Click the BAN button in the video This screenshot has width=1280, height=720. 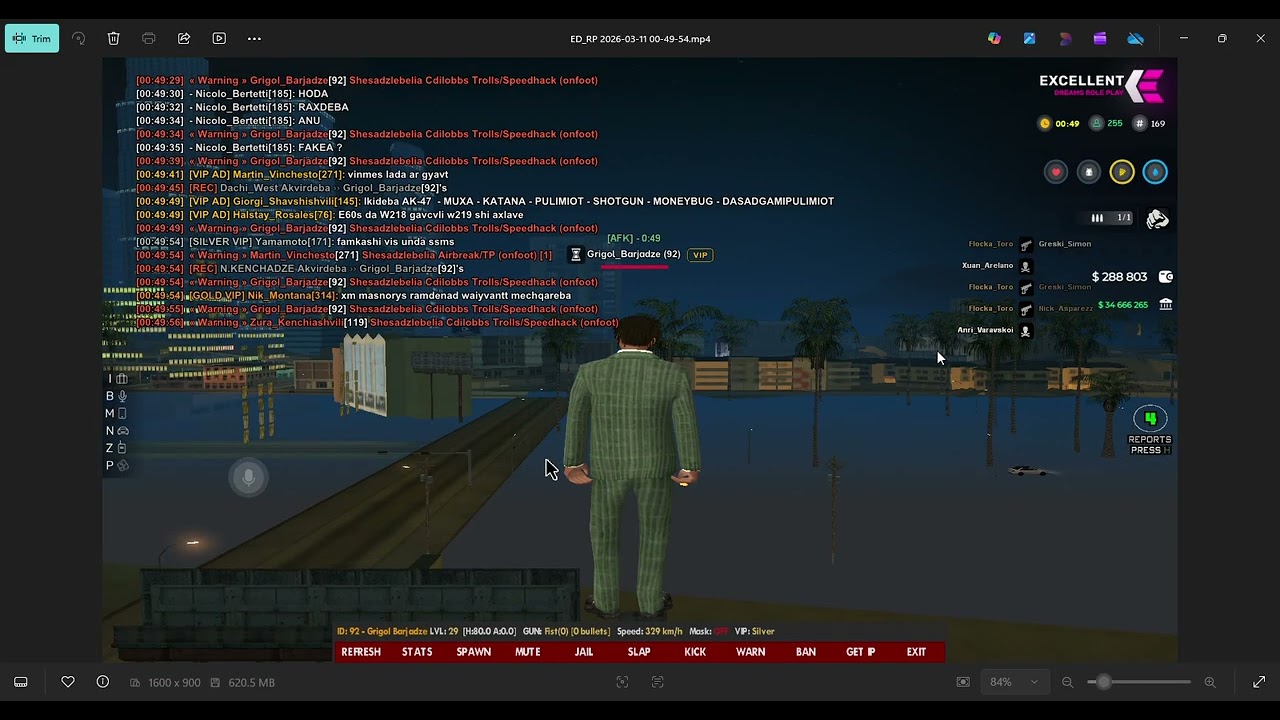tap(806, 652)
